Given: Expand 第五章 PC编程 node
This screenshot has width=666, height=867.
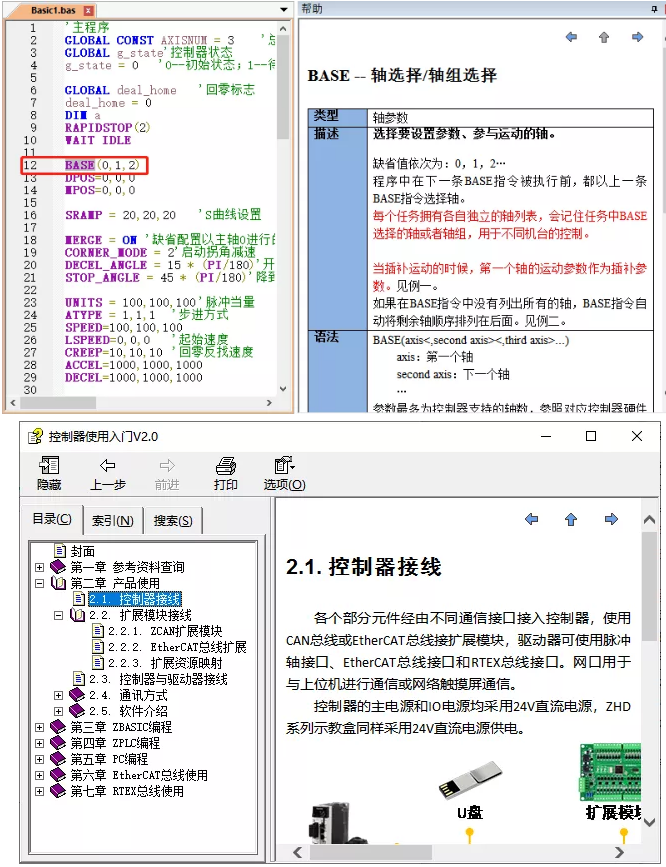Looking at the screenshot, I should coord(39,759).
